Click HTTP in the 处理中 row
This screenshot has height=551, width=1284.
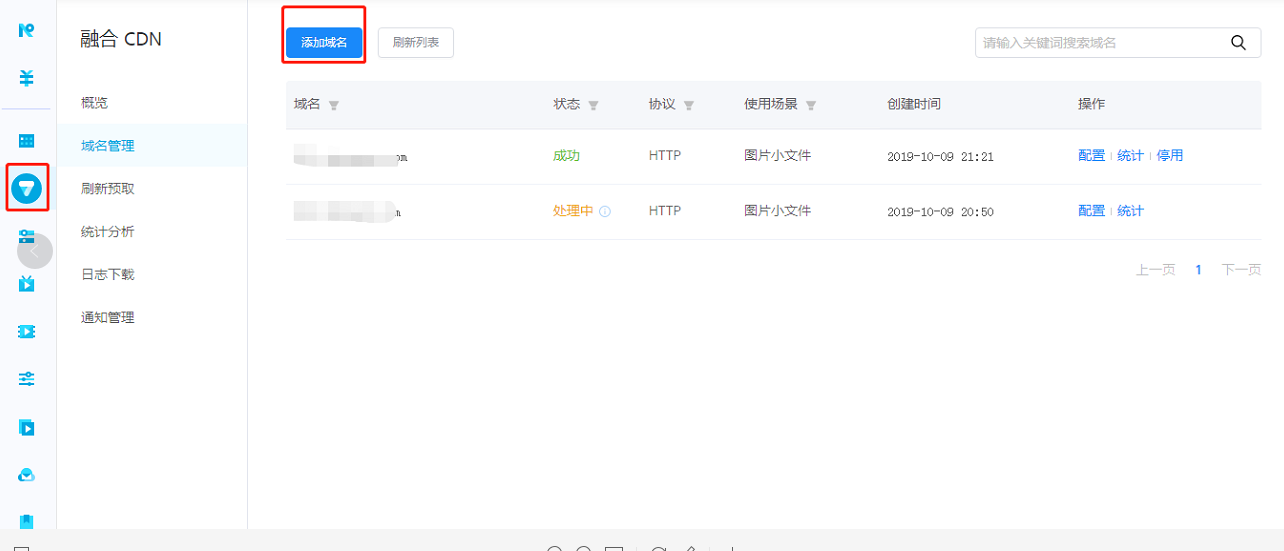[x=665, y=211]
